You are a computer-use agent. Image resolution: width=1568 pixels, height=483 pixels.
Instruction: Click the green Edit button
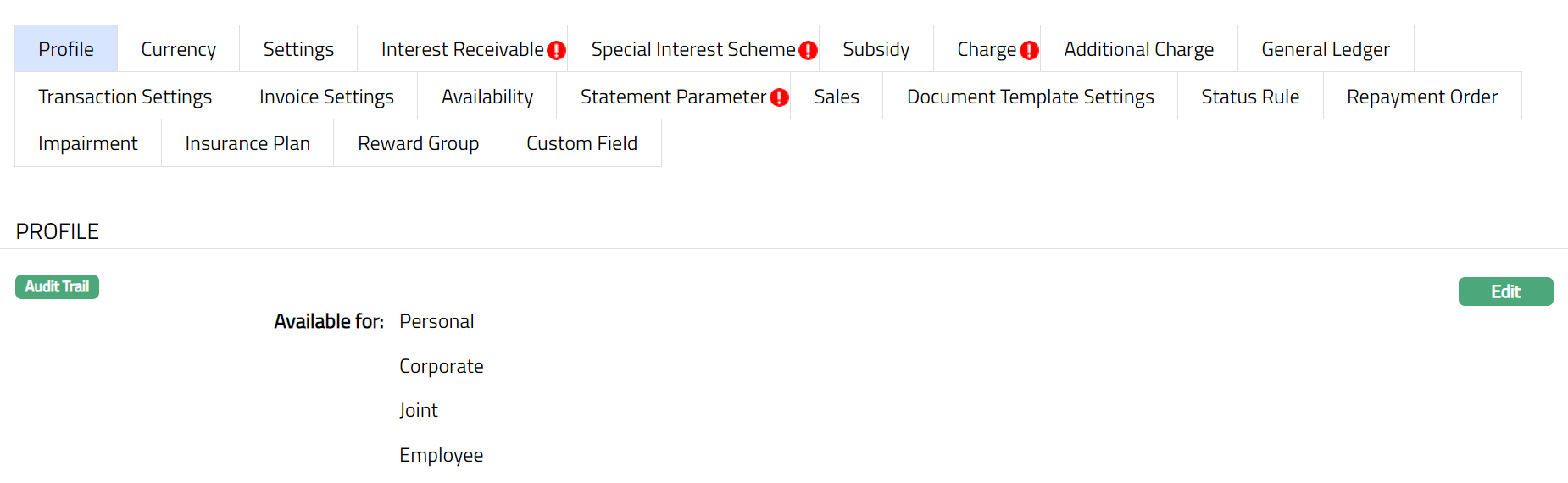[1505, 291]
